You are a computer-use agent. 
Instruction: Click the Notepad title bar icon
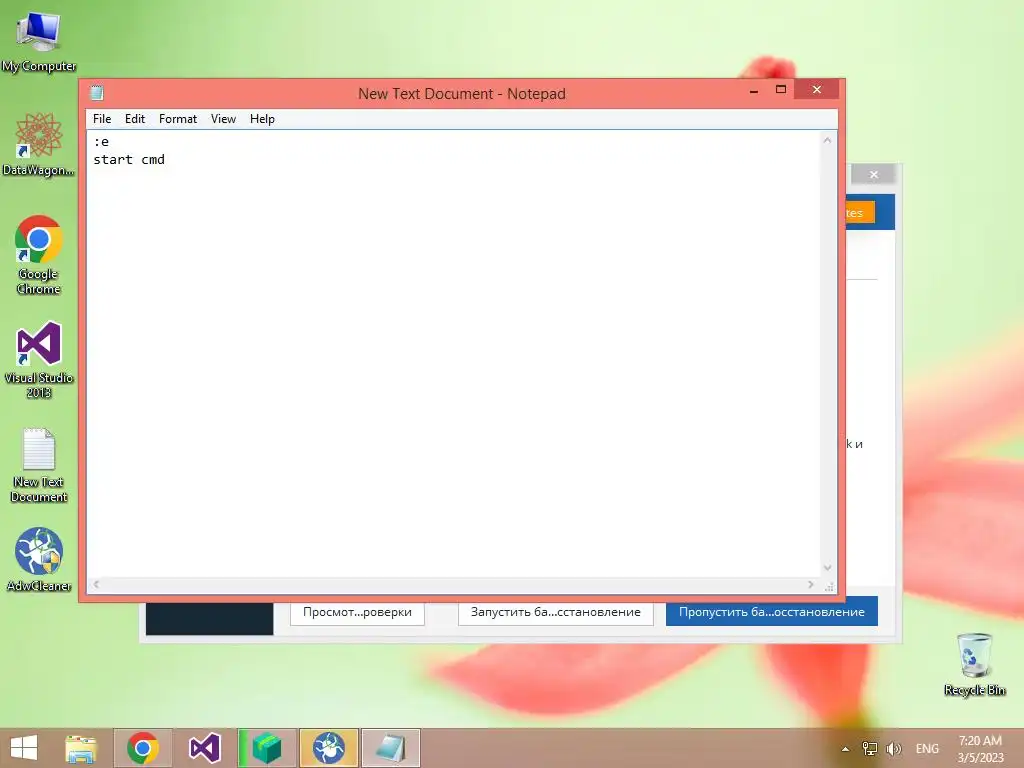[x=97, y=93]
